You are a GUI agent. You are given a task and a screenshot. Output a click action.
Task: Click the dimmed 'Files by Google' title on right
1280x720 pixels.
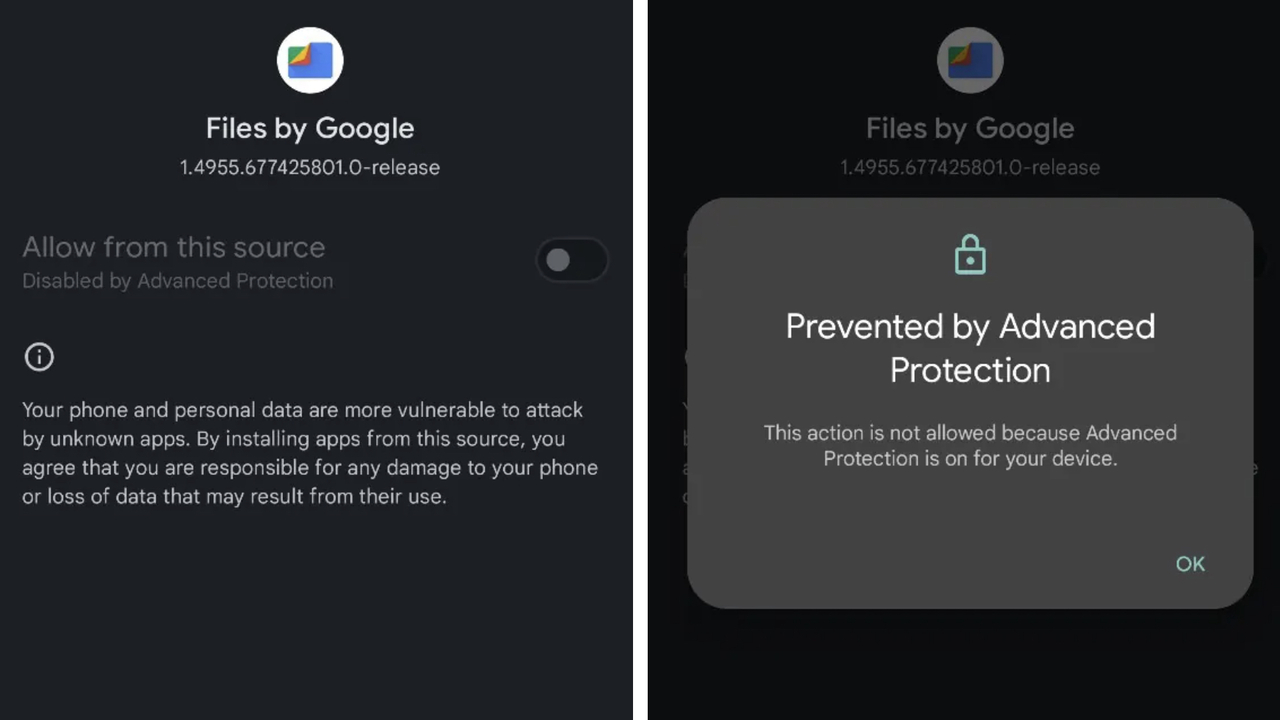[970, 128]
